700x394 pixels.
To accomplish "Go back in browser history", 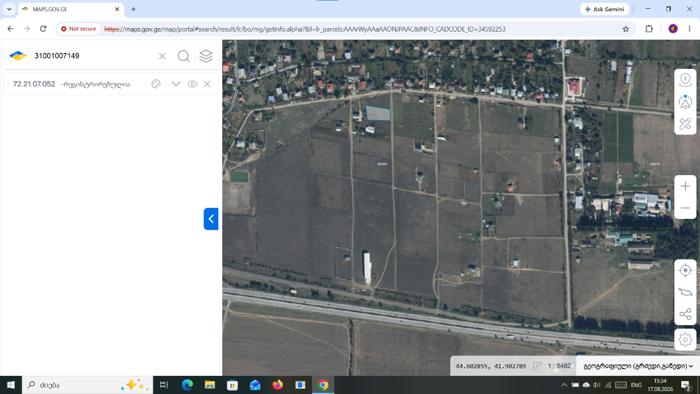I will (10, 29).
